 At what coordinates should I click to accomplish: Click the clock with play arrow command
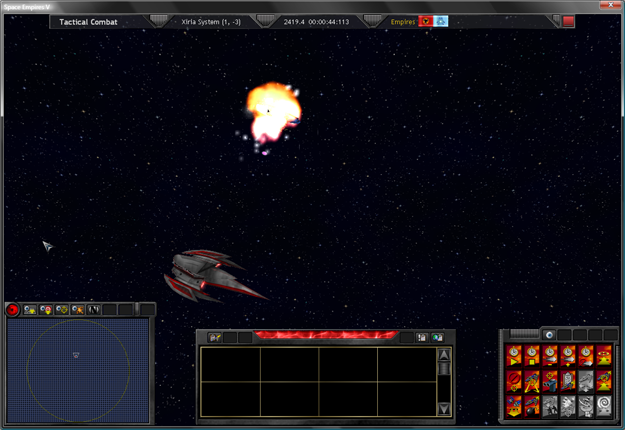point(514,355)
